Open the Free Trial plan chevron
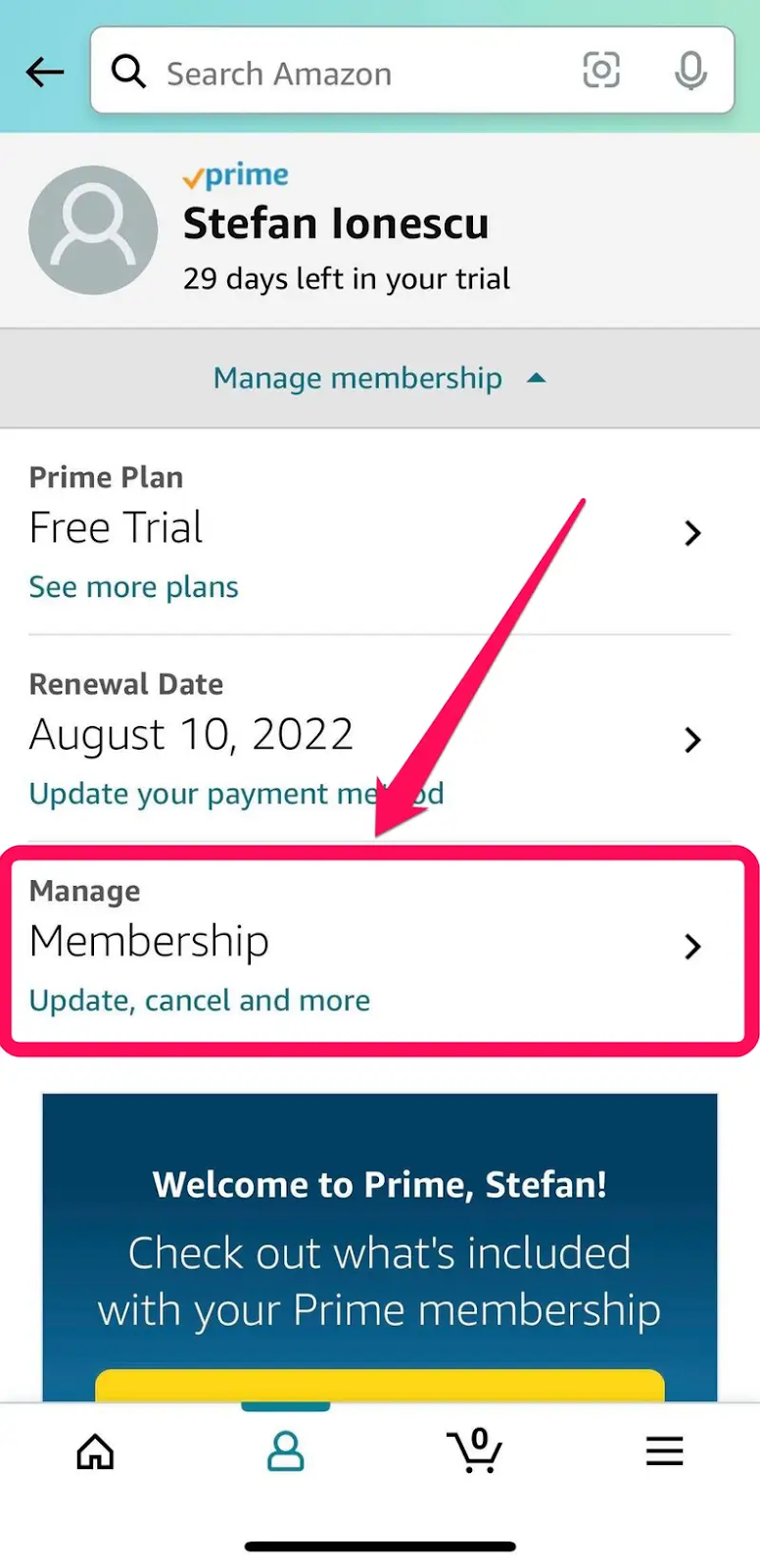760x1568 pixels. (692, 533)
